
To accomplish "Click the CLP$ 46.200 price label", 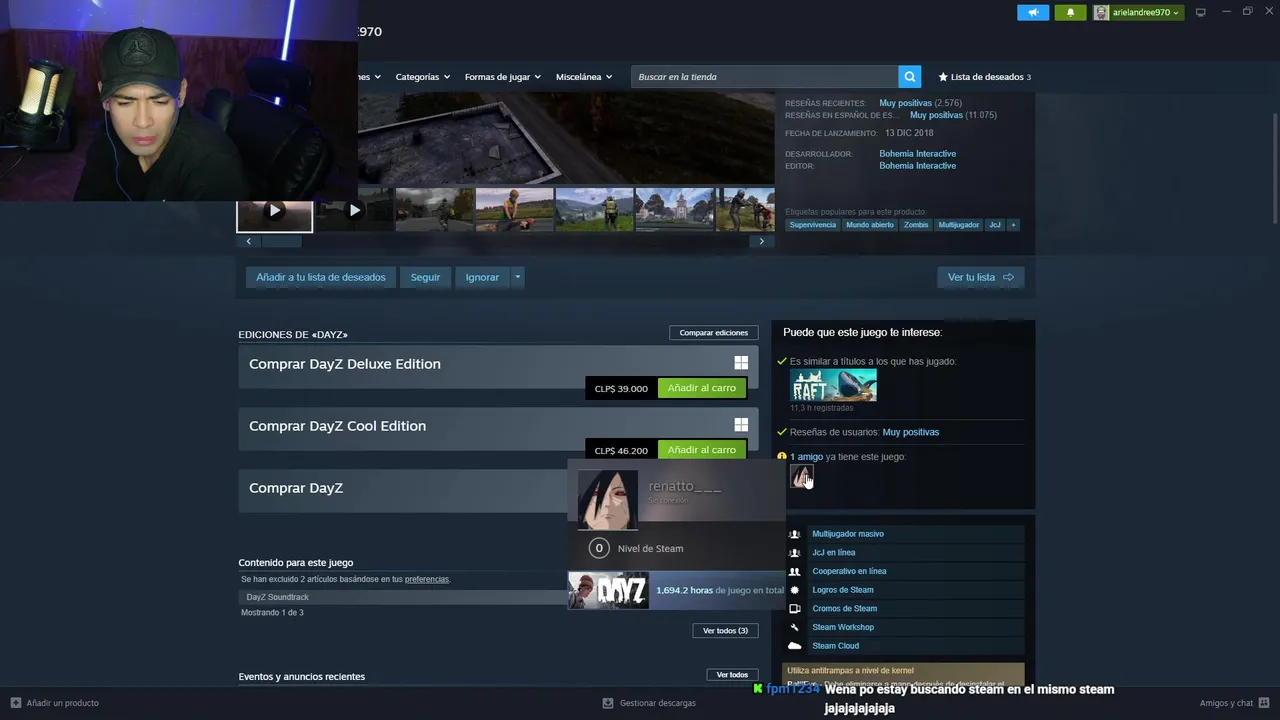I will (x=621, y=450).
